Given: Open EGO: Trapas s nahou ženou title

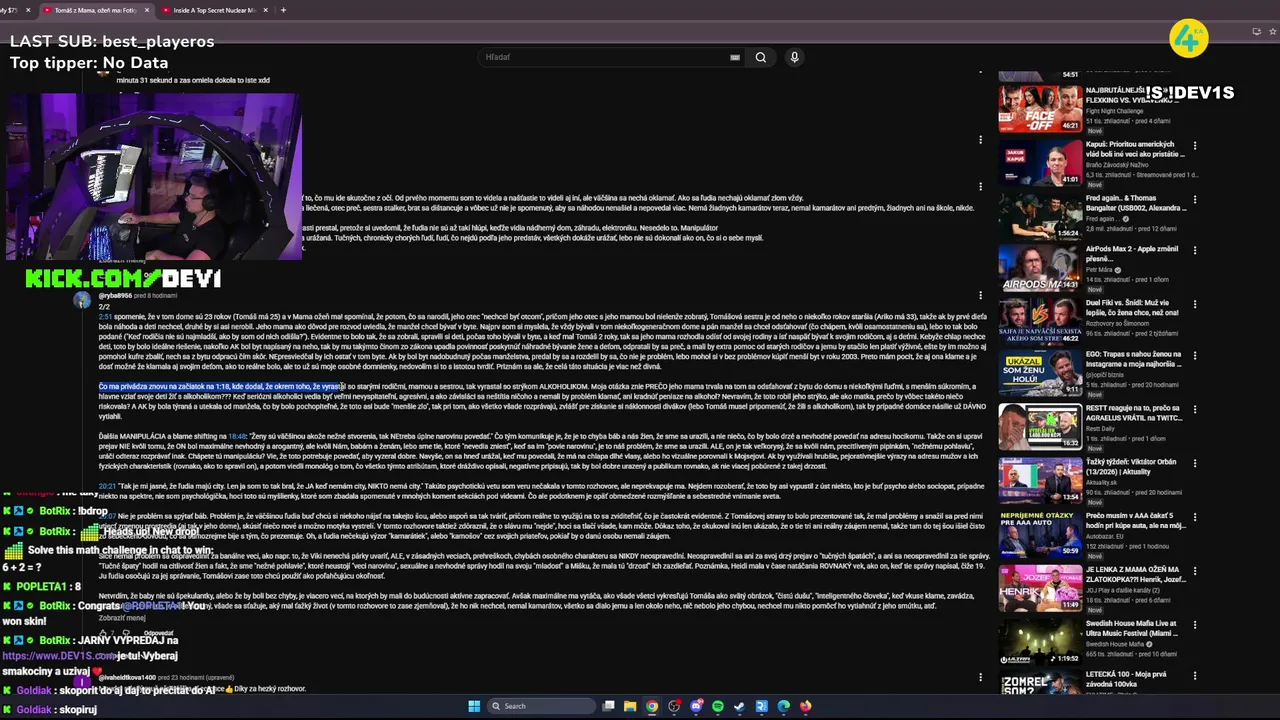Looking at the screenshot, I should click(1134, 359).
